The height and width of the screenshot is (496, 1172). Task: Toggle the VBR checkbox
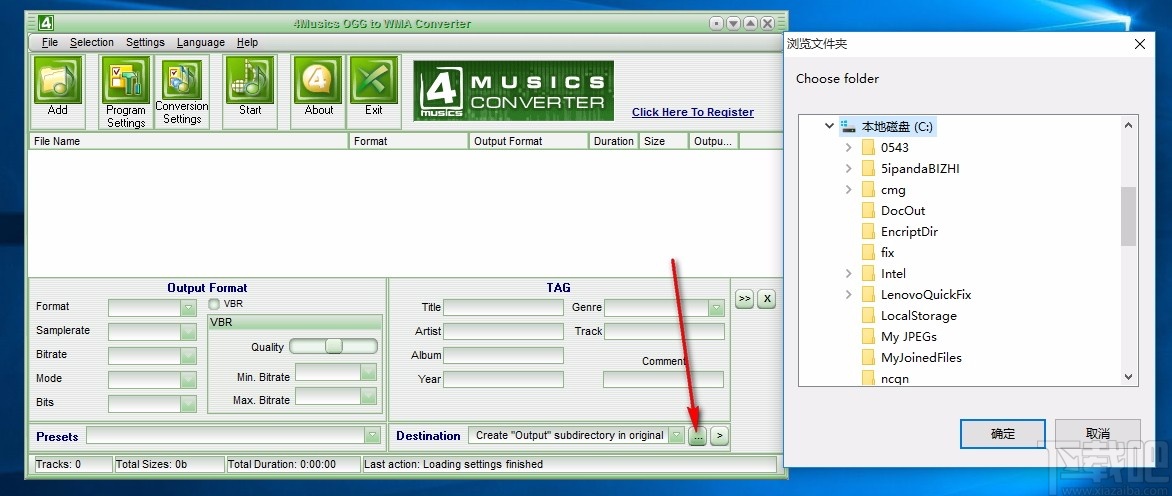click(x=215, y=304)
